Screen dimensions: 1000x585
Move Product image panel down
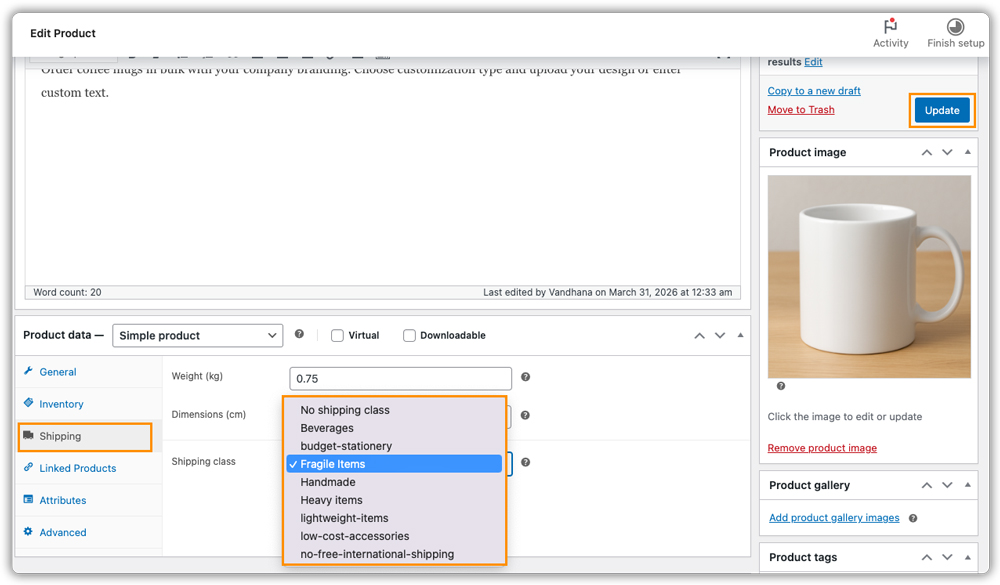[x=947, y=152]
